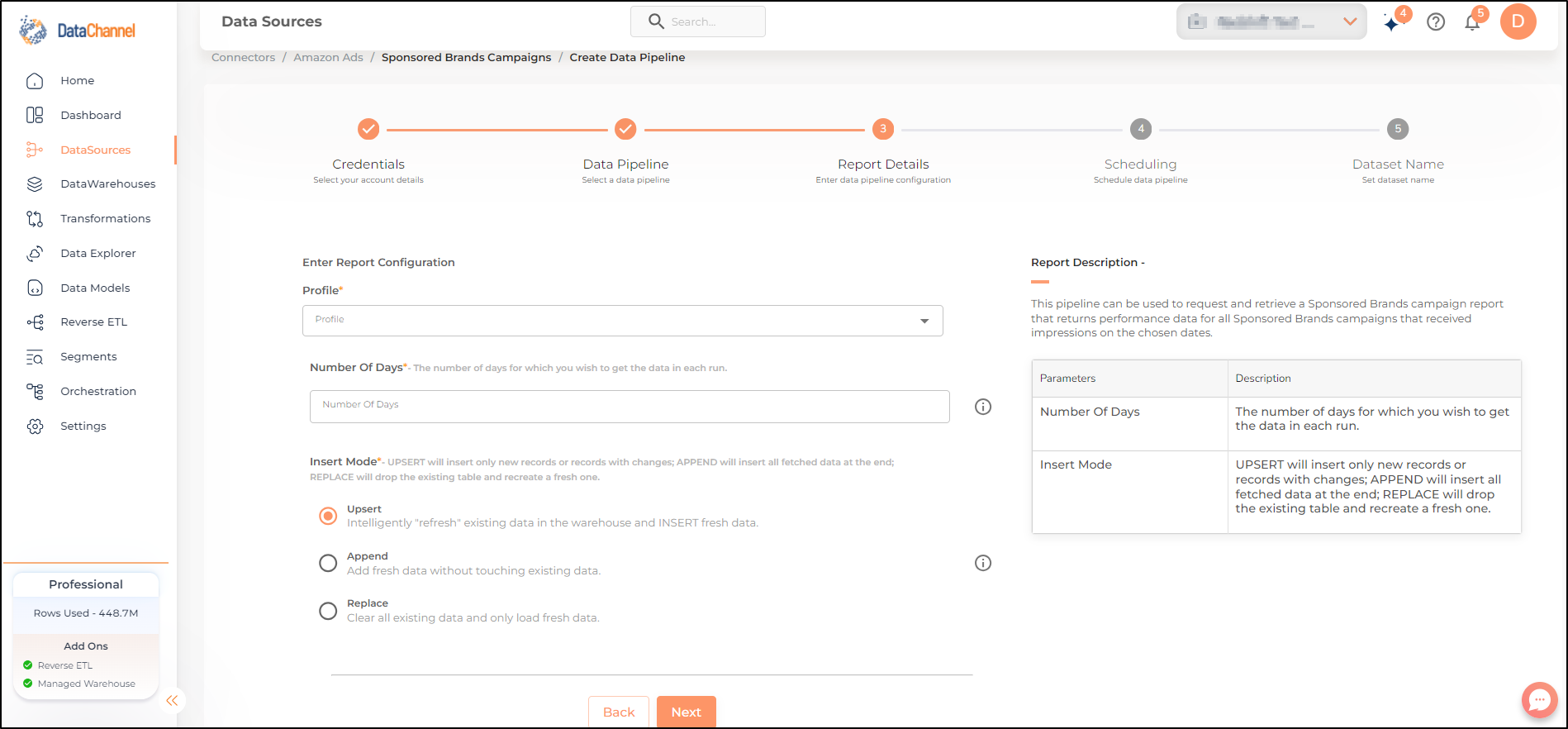This screenshot has height=729, width=1568.
Task: Click the Orchestration sidebar icon
Action: pyautogui.click(x=35, y=391)
